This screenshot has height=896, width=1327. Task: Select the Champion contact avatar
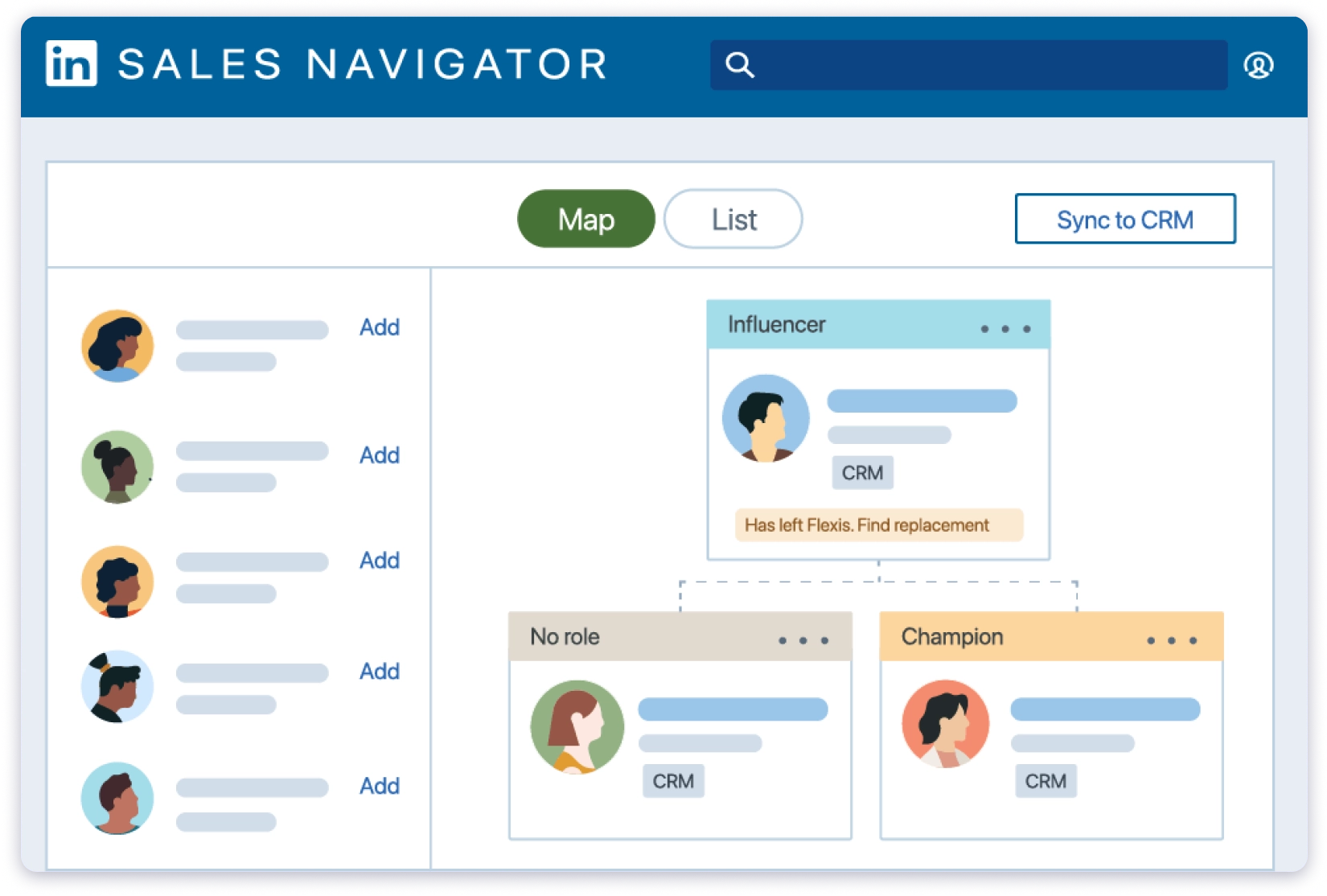946,725
